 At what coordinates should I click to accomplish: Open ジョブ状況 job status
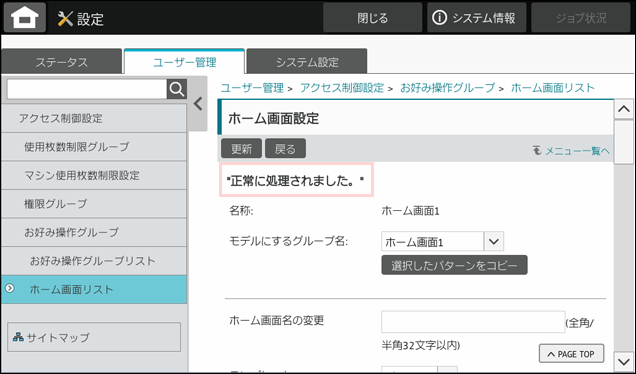(581, 18)
